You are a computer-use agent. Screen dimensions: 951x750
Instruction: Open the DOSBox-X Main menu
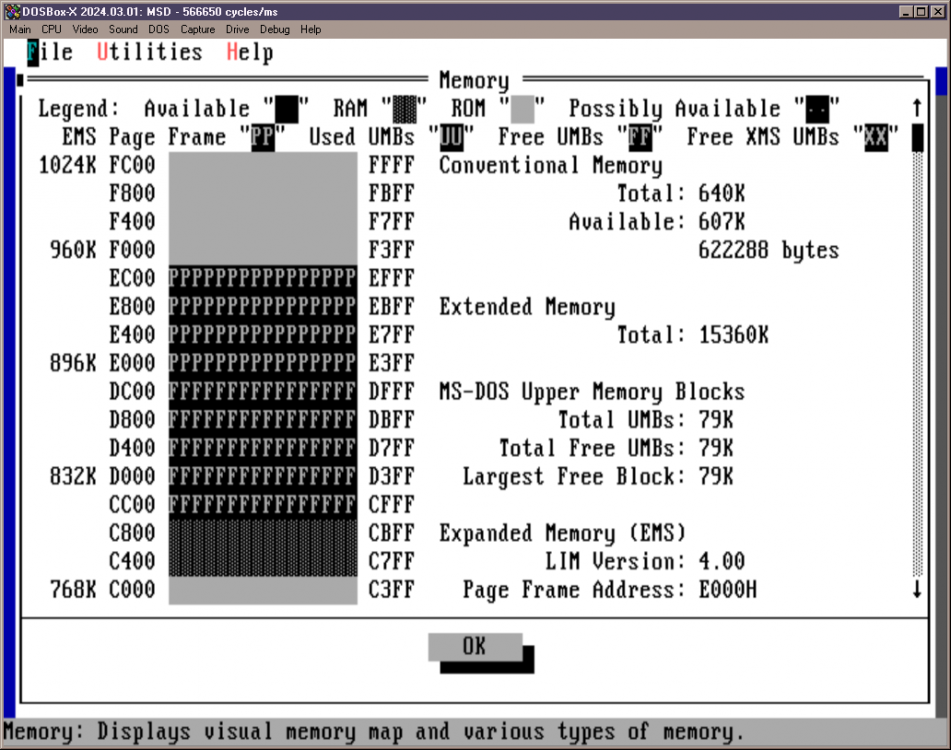point(20,30)
